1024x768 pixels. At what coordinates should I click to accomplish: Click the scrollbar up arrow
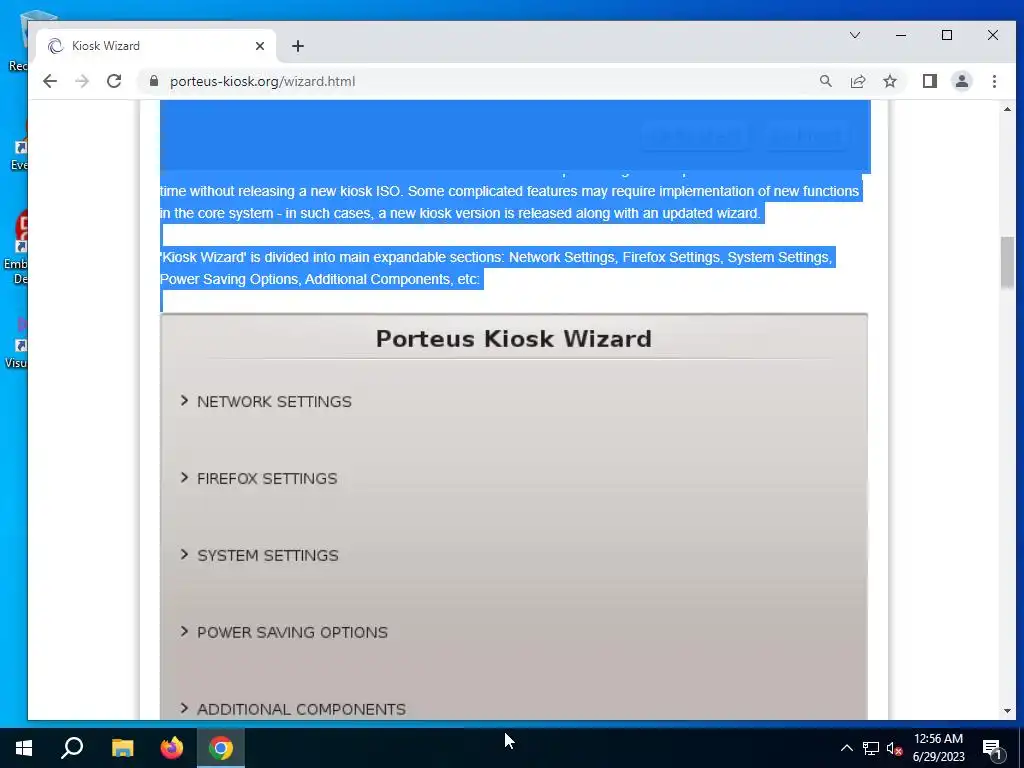[1007, 109]
